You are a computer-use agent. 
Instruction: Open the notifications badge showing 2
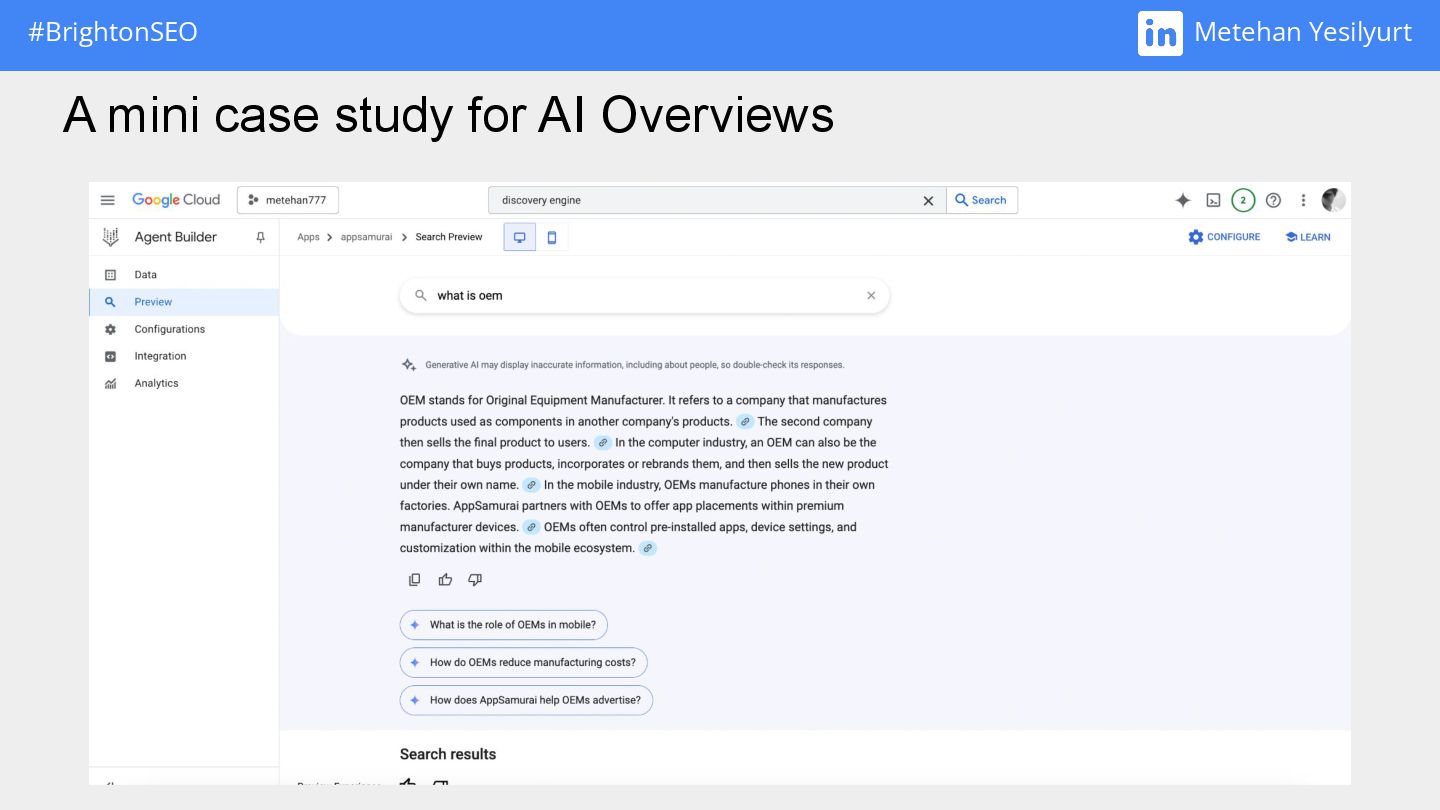(1243, 200)
